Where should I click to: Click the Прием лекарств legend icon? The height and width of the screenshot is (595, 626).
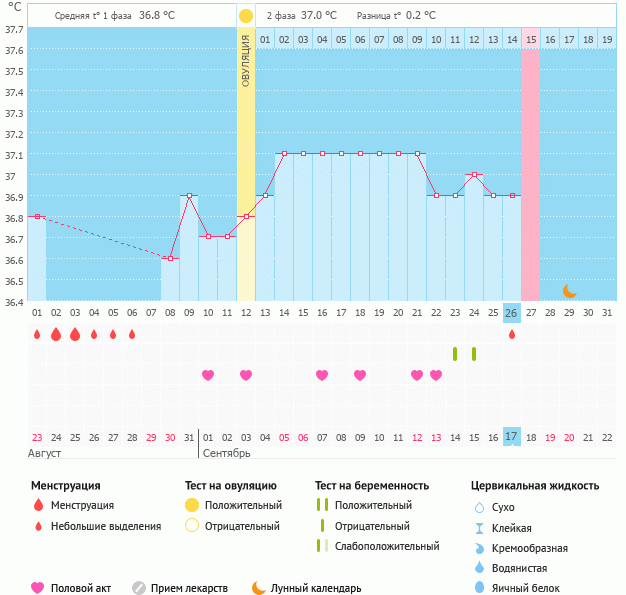(139, 588)
